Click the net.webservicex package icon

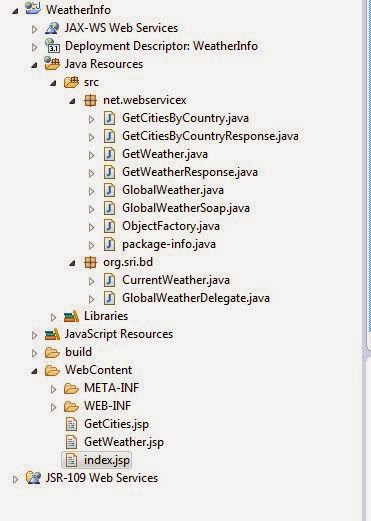click(x=90, y=100)
